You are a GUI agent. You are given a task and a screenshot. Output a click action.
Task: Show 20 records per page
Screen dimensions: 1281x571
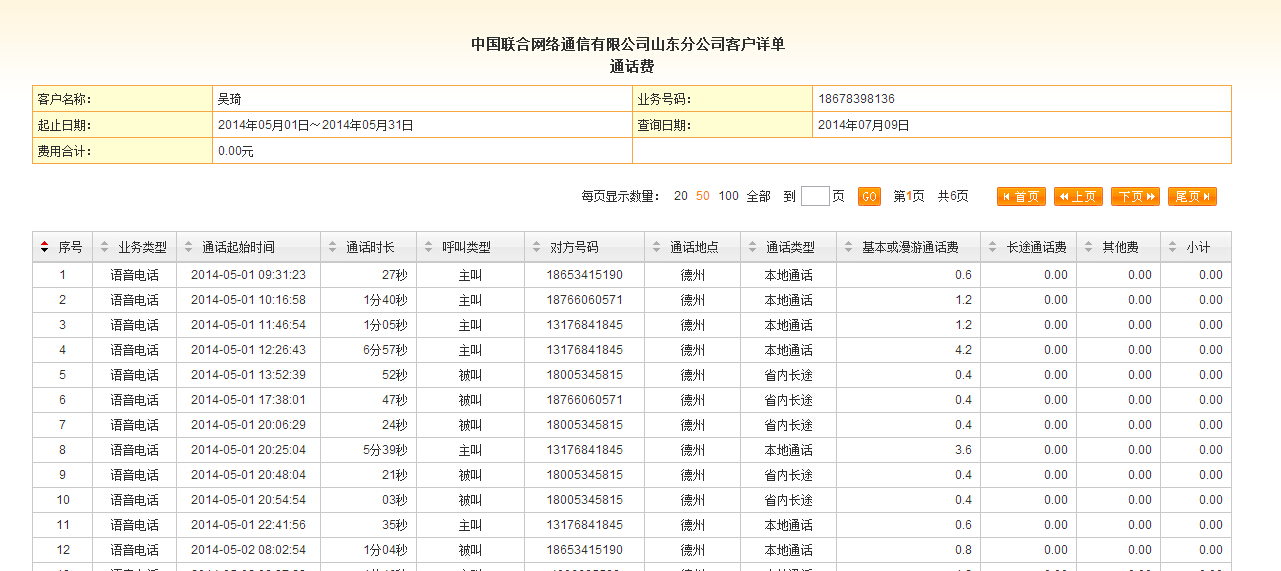click(680, 197)
